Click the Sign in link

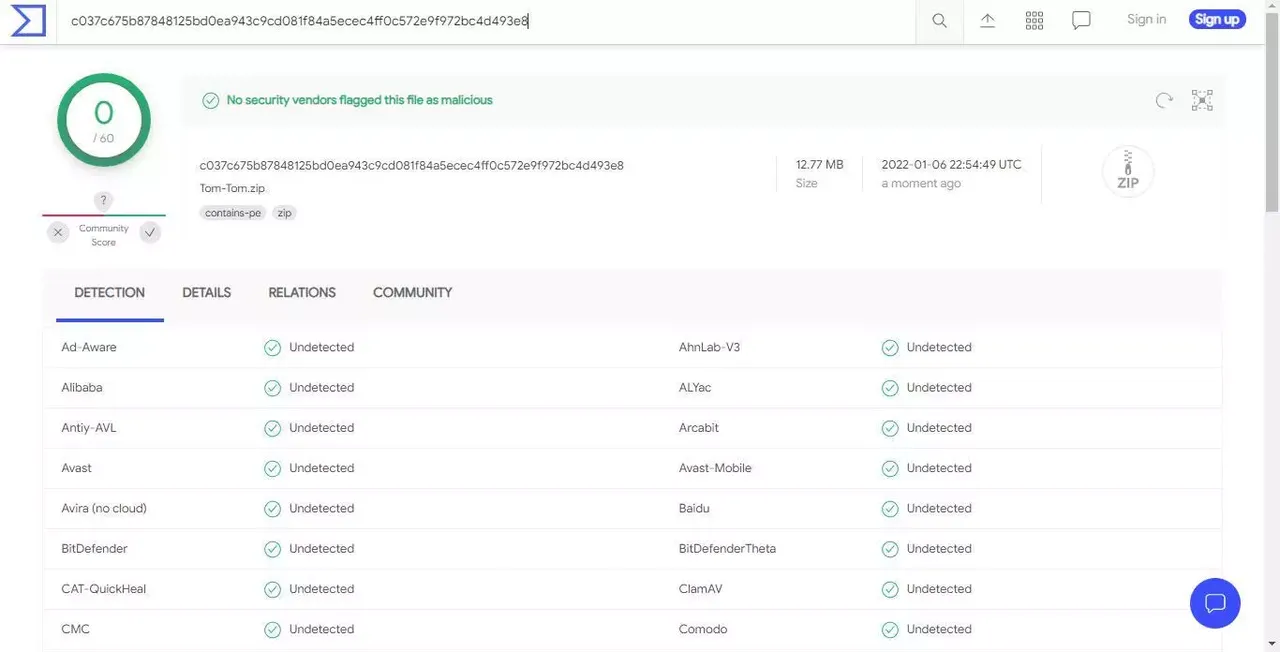pos(1146,19)
